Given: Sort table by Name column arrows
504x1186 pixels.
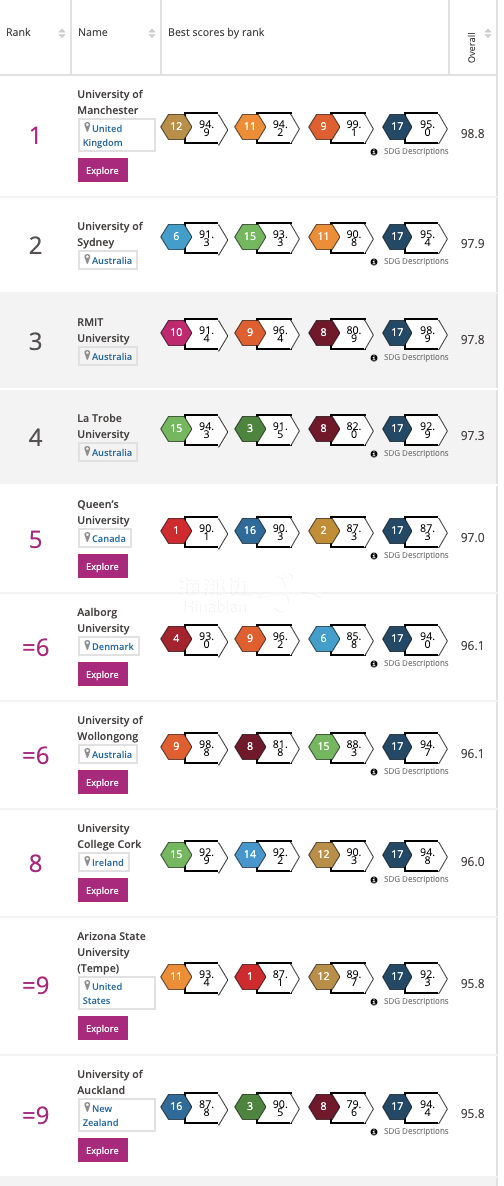Looking at the screenshot, I should 151,33.
